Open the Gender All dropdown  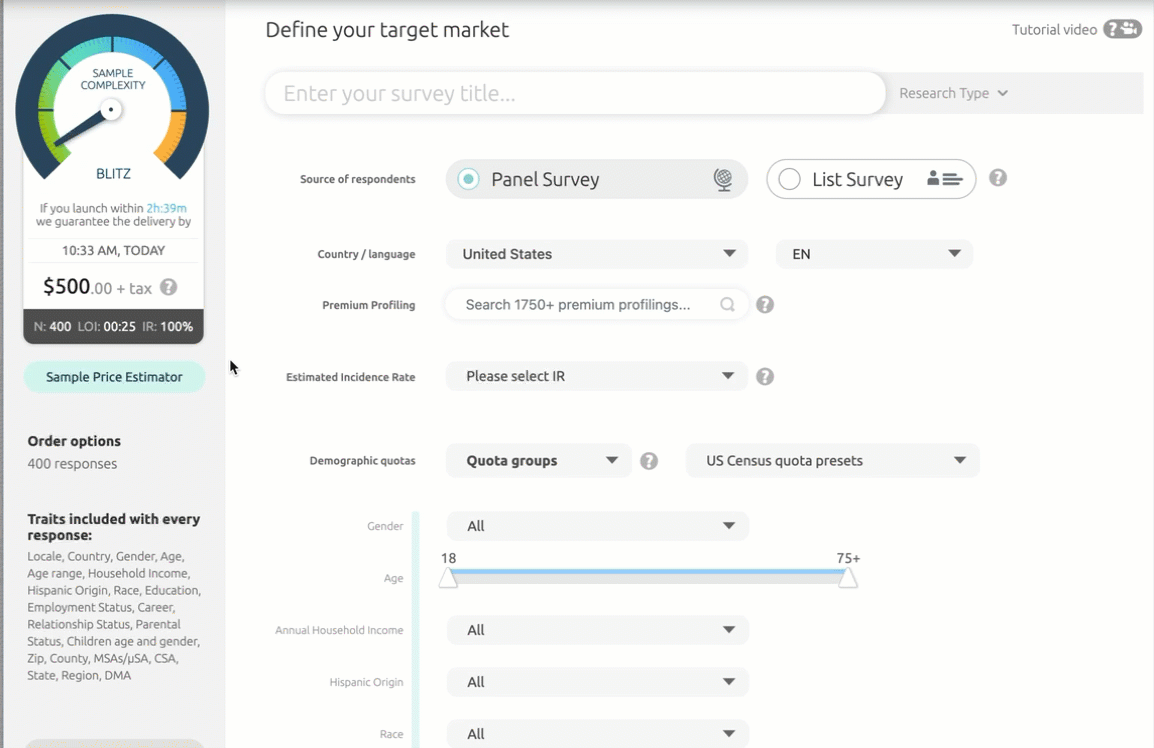point(597,526)
